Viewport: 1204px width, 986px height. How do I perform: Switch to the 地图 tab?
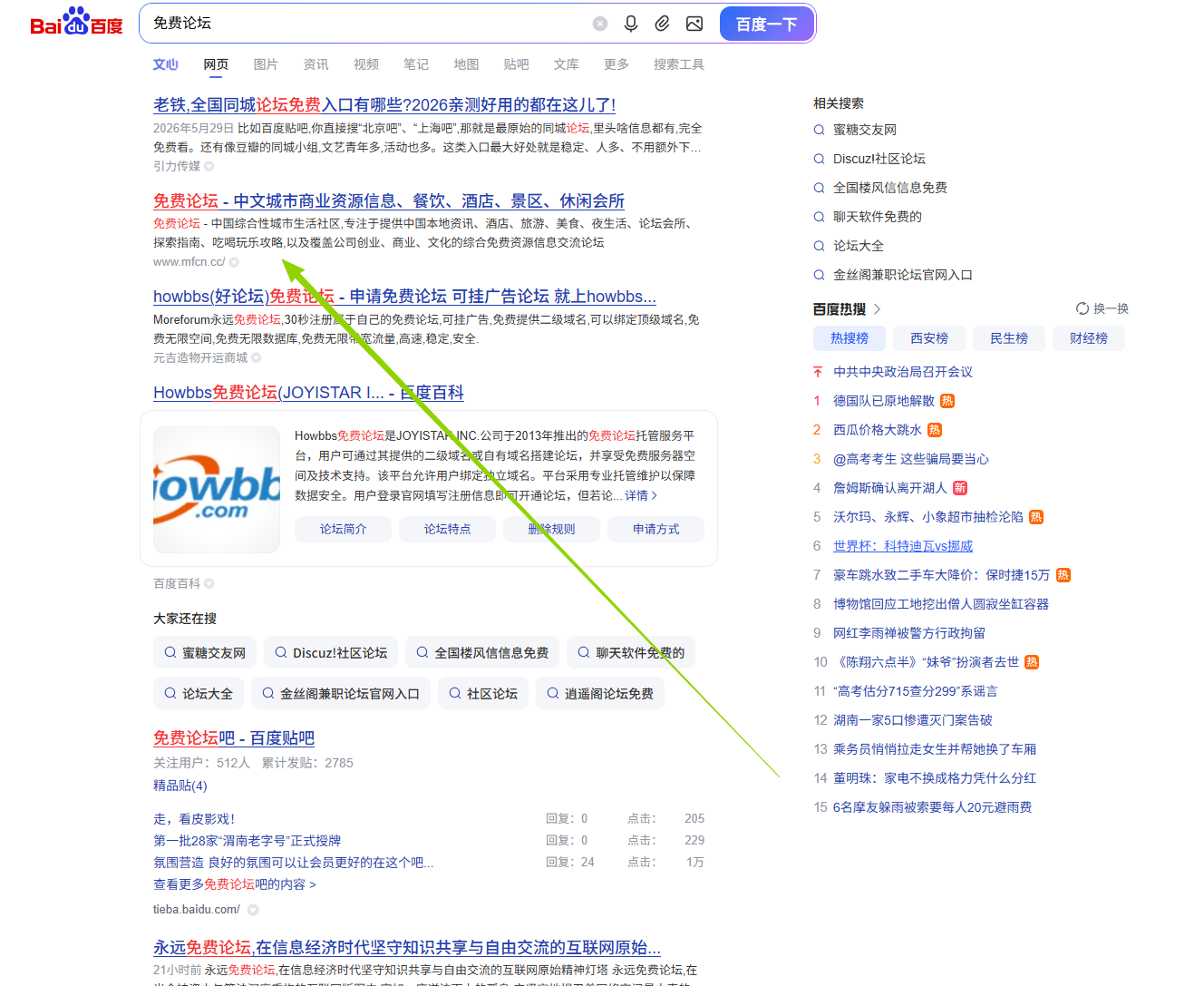pyautogui.click(x=466, y=64)
